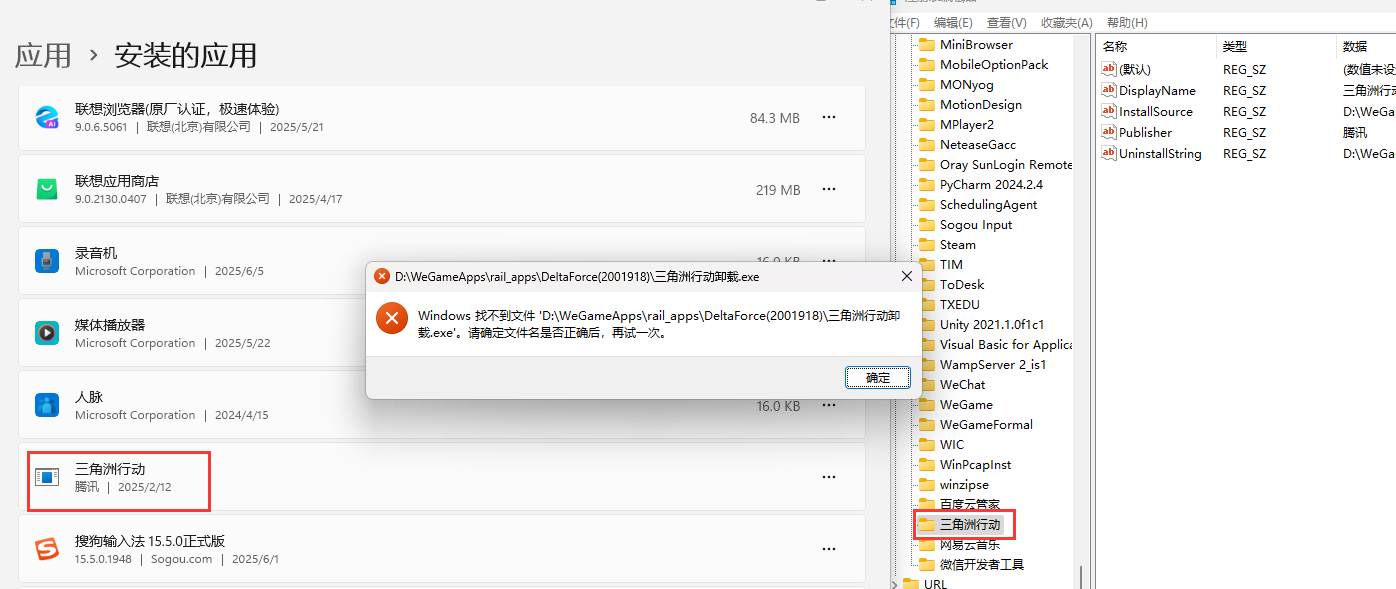This screenshot has height=589, width=1396.
Task: Click the UninstallString value name
Action: [x=1160, y=153]
